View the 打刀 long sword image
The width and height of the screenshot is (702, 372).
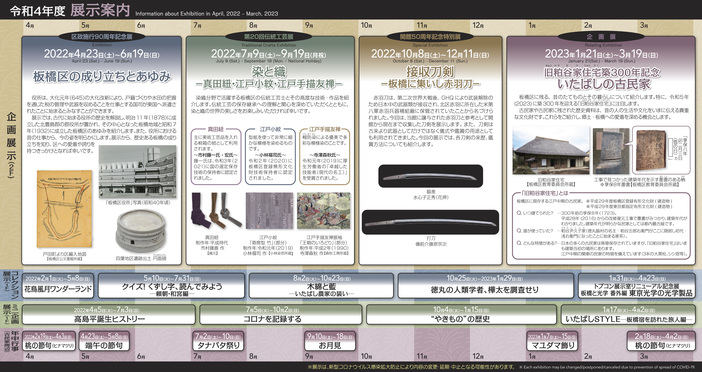(430, 222)
